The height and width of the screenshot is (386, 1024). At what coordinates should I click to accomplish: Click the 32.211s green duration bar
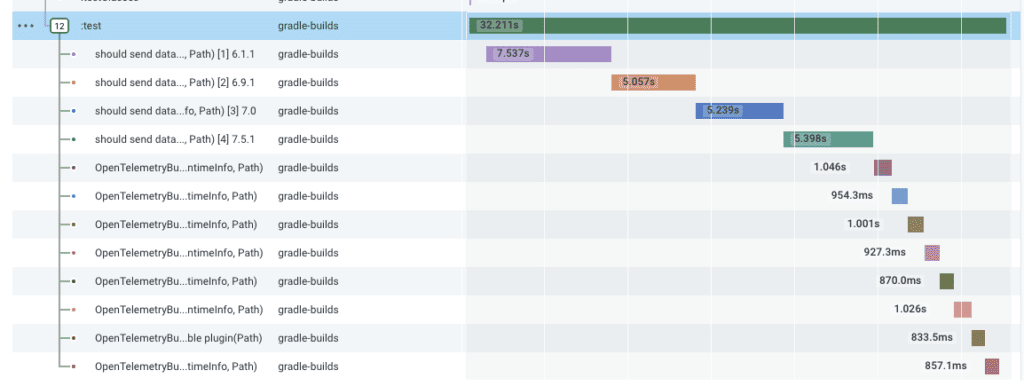737,25
